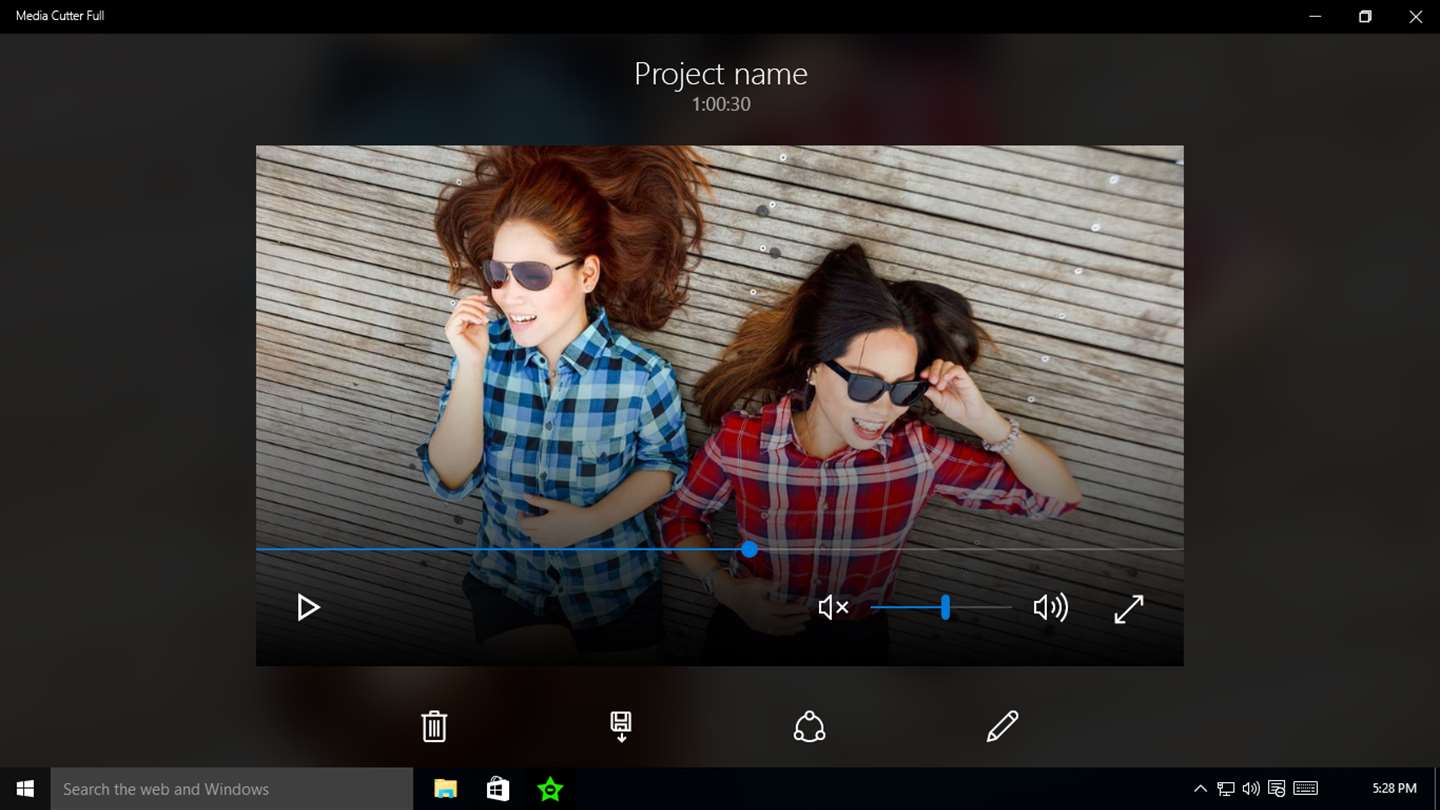Click the Search the web and Windows box
The height and width of the screenshot is (810, 1440).
coord(232,789)
